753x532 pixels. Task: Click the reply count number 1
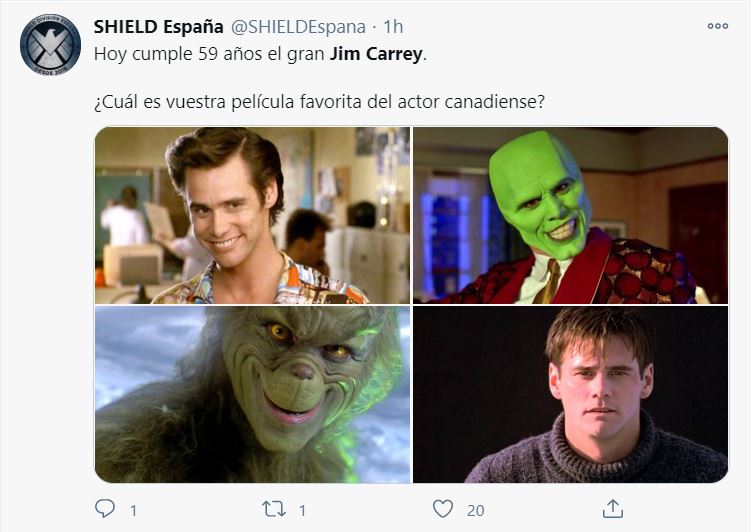click(x=134, y=510)
